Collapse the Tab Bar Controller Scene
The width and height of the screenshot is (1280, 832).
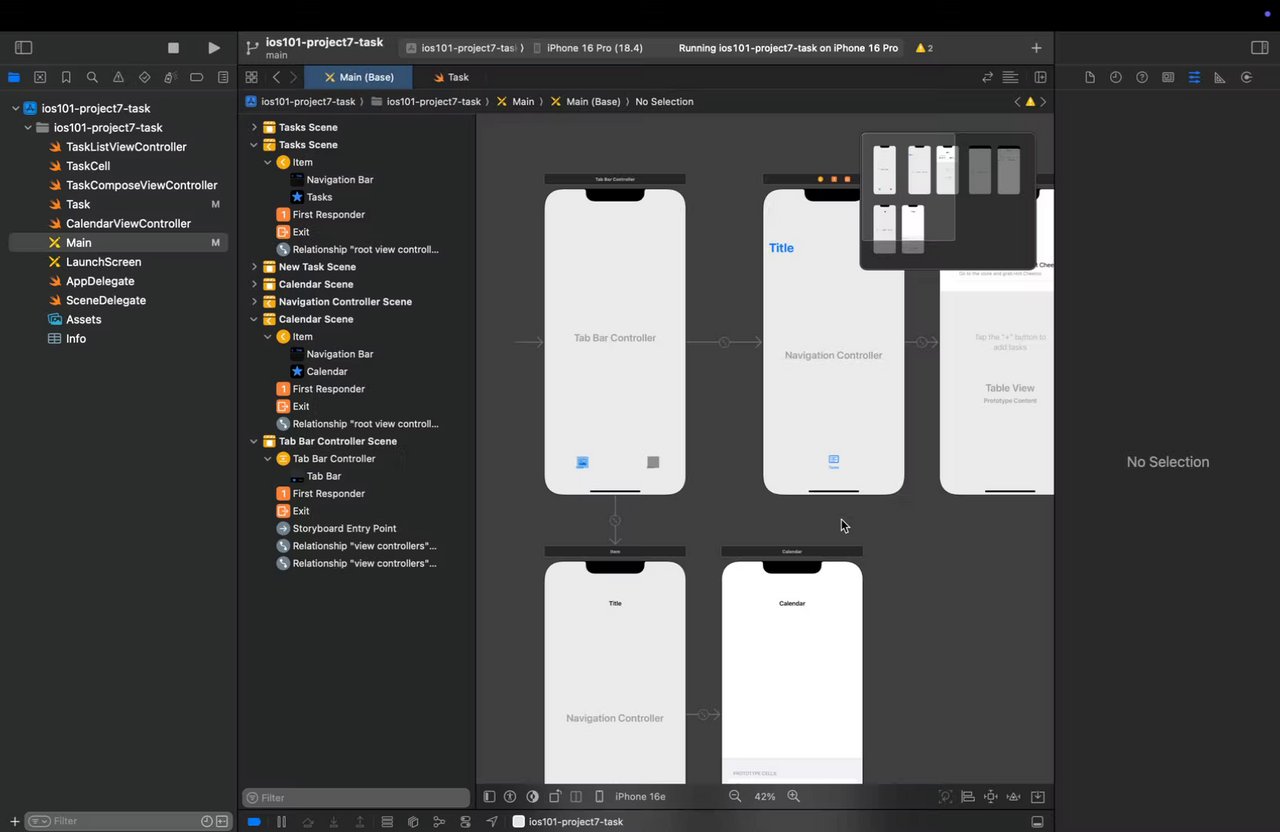click(254, 441)
